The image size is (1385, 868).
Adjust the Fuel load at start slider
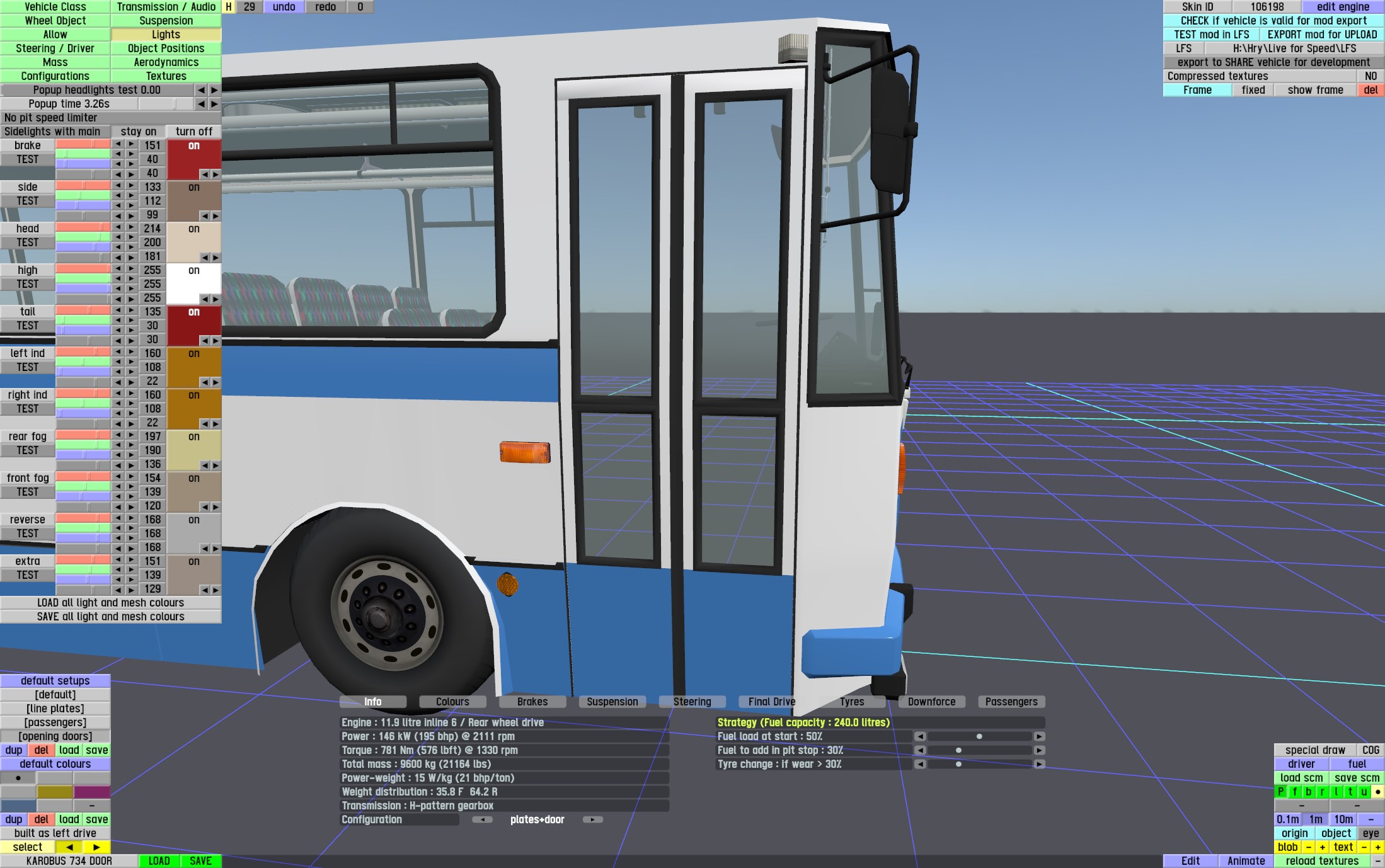979,736
